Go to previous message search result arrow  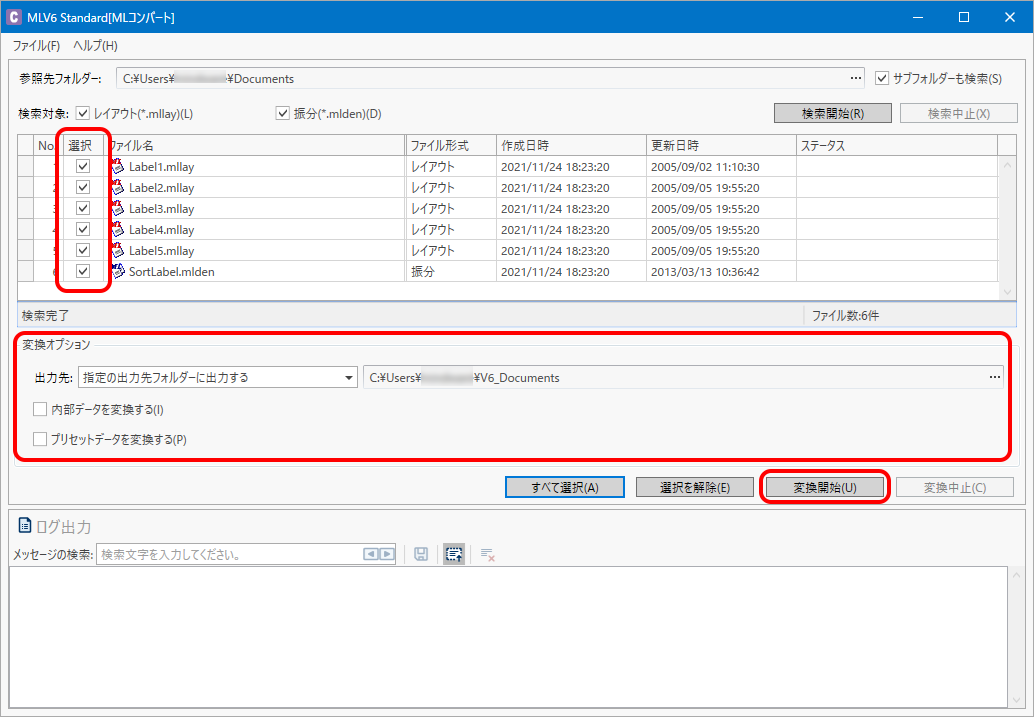tap(371, 554)
